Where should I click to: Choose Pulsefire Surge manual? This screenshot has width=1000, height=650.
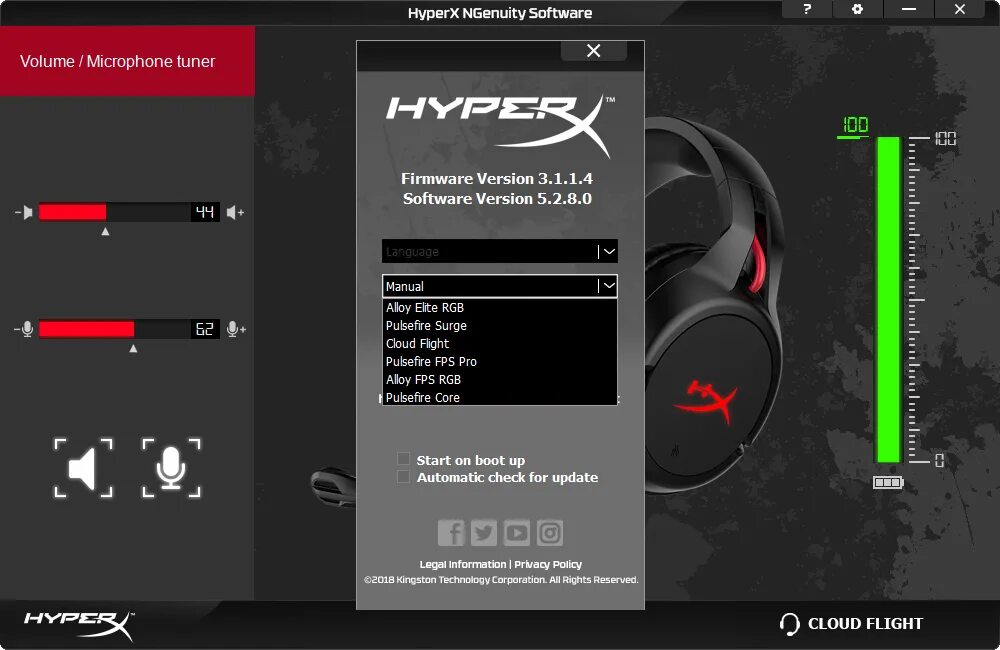(499, 325)
